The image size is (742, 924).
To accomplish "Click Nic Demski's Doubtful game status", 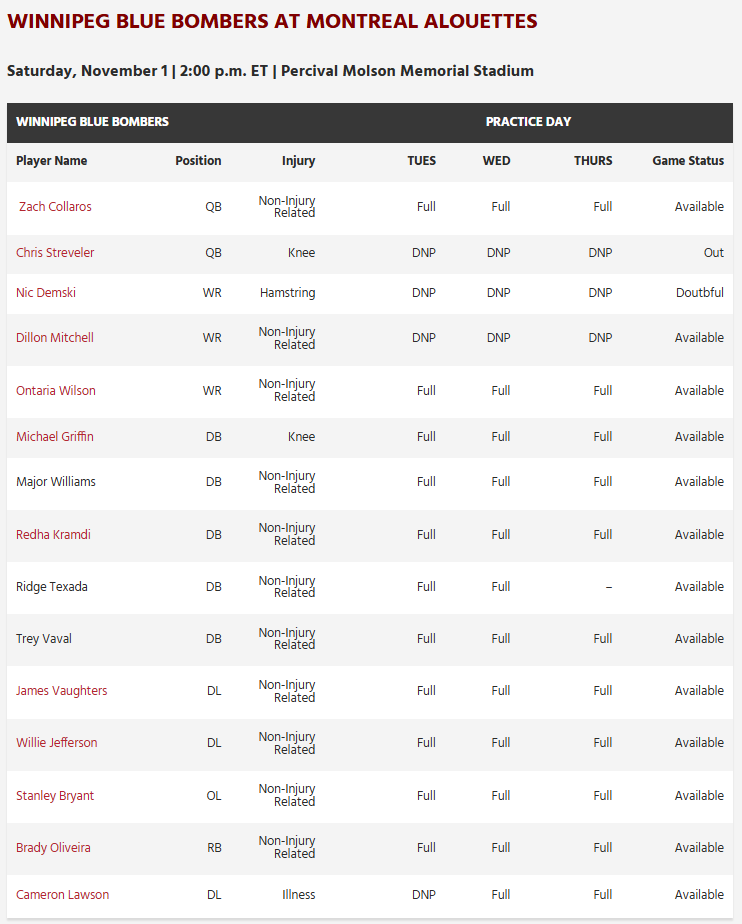I will pos(699,293).
